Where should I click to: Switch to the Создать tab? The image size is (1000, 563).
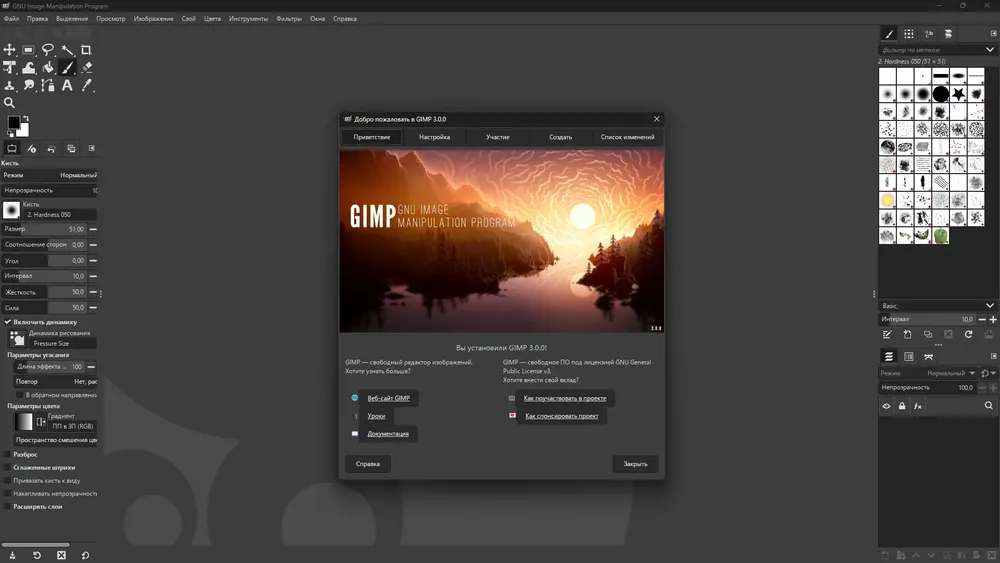(561, 137)
